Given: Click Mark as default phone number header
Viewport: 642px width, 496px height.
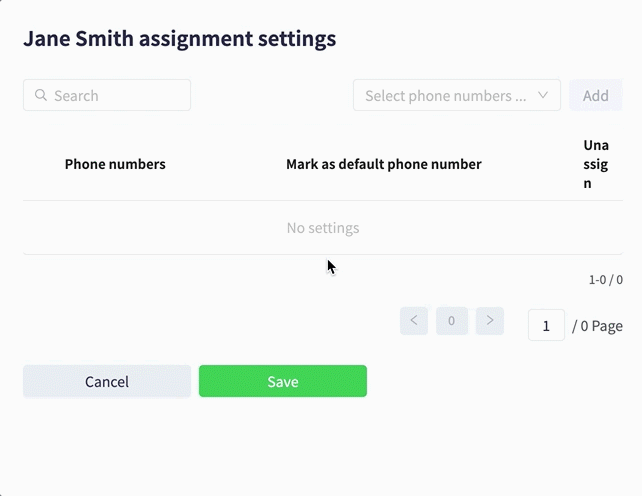Looking at the screenshot, I should 384,164.
